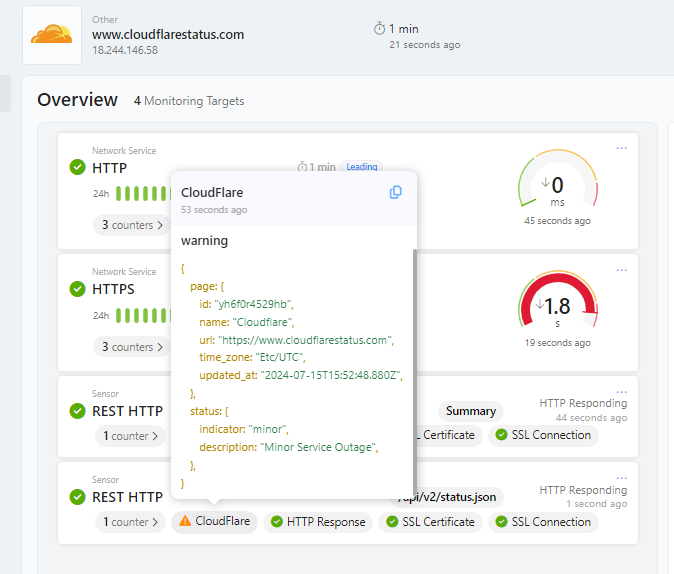Click the Leading badge on HTTP card
674x574 pixels.
362,166
